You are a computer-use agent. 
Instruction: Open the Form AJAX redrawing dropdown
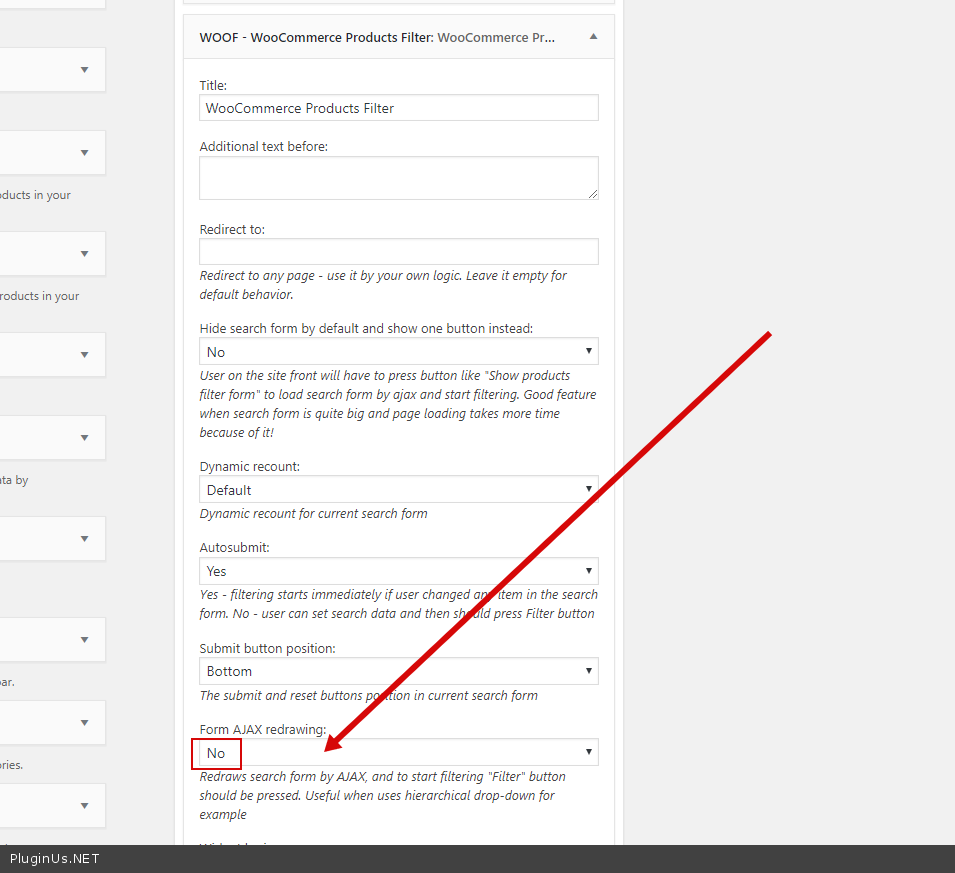tap(398, 753)
